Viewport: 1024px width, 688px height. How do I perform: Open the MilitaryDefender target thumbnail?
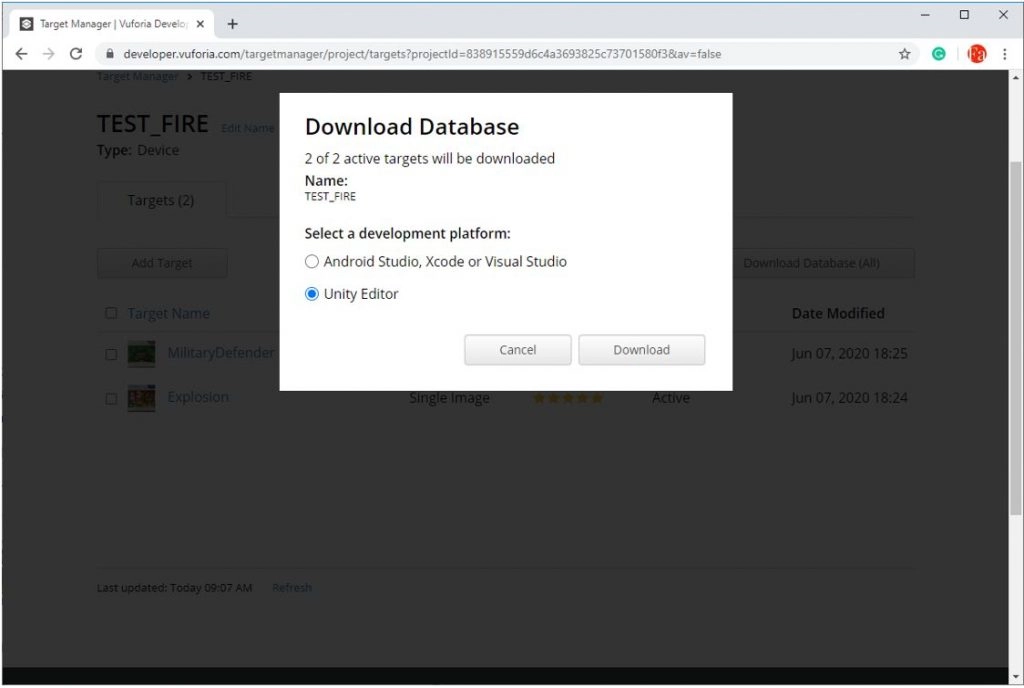142,354
